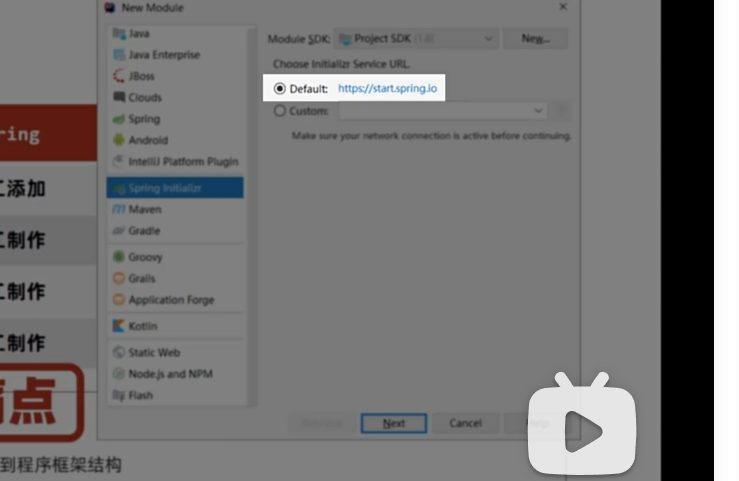The width and height of the screenshot is (739, 481).
Task: Choose IntelliJ Platform Plugin module type
Action: coord(175,161)
